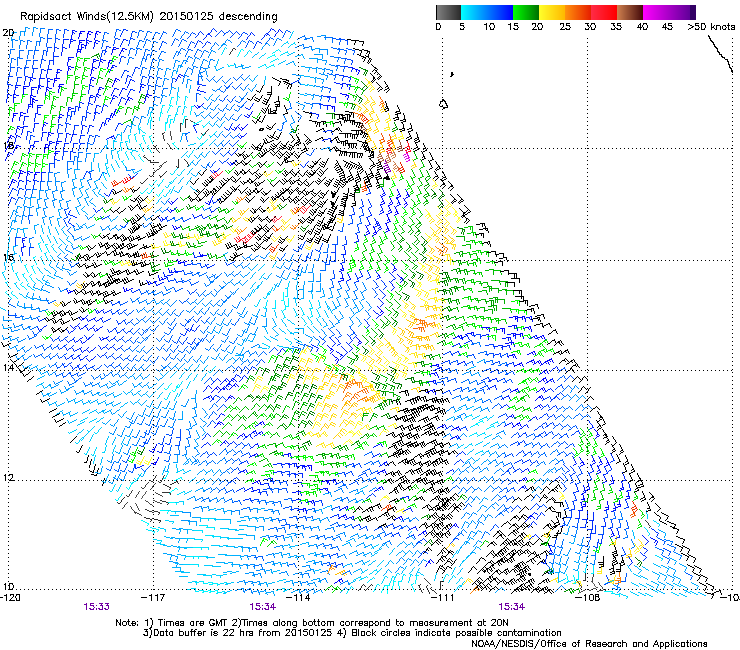Click the "40" tick label under the color scale
740x650 pixels.
pyautogui.click(x=642, y=27)
